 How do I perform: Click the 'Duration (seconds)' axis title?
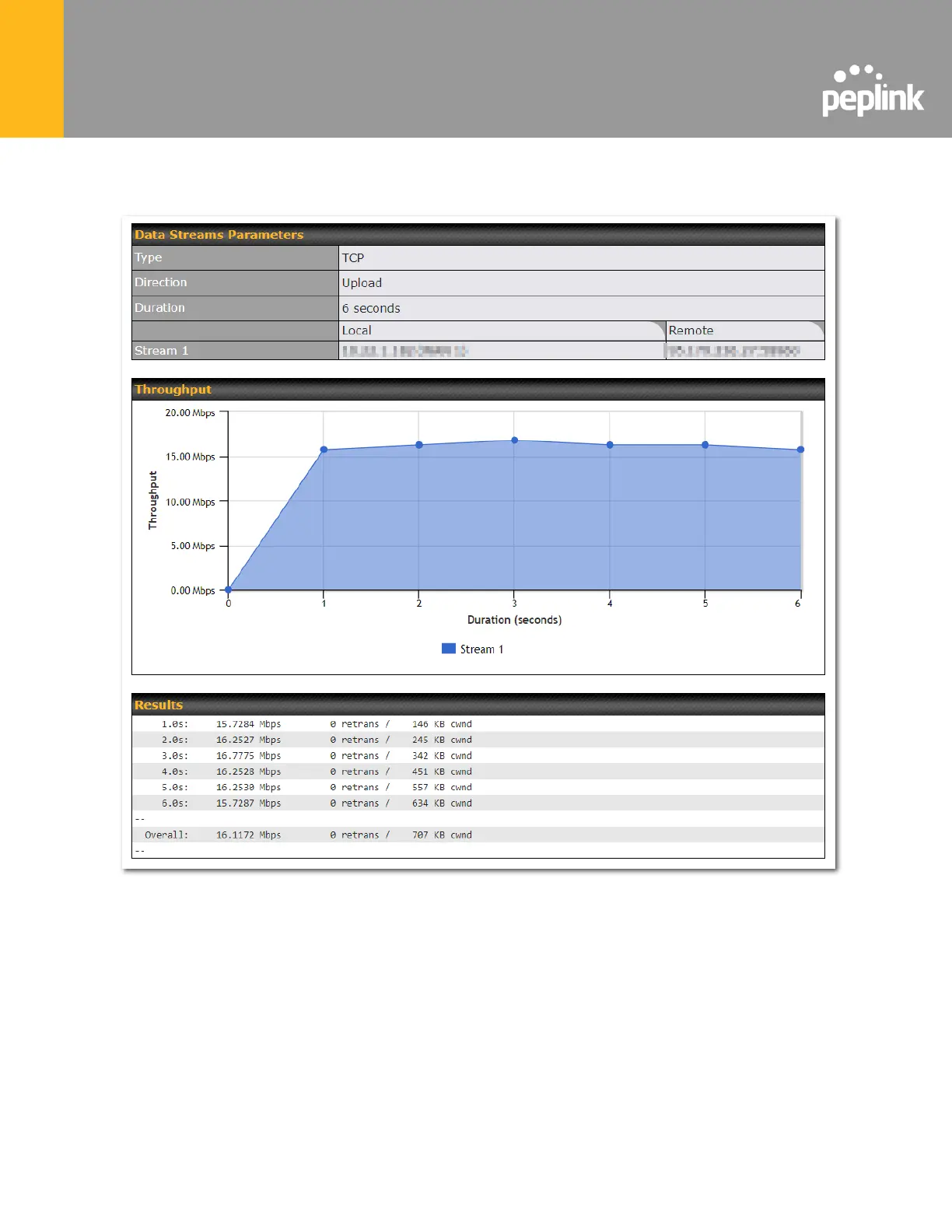coord(514,620)
